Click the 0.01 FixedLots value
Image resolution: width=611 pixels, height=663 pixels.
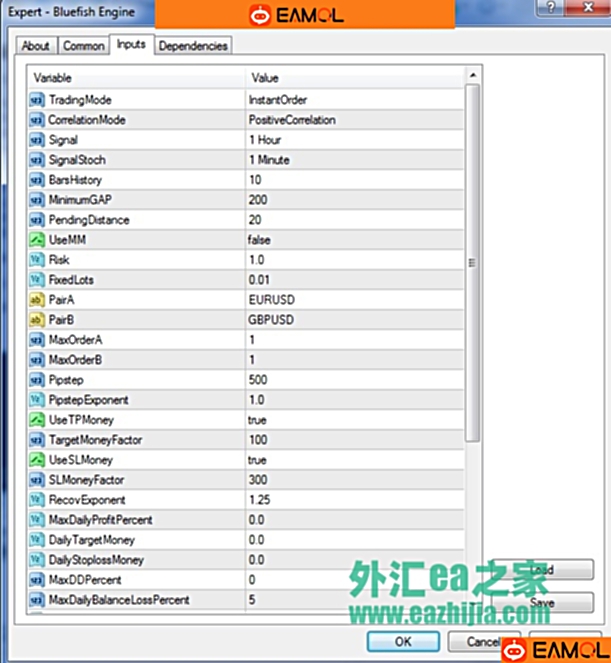click(x=259, y=280)
